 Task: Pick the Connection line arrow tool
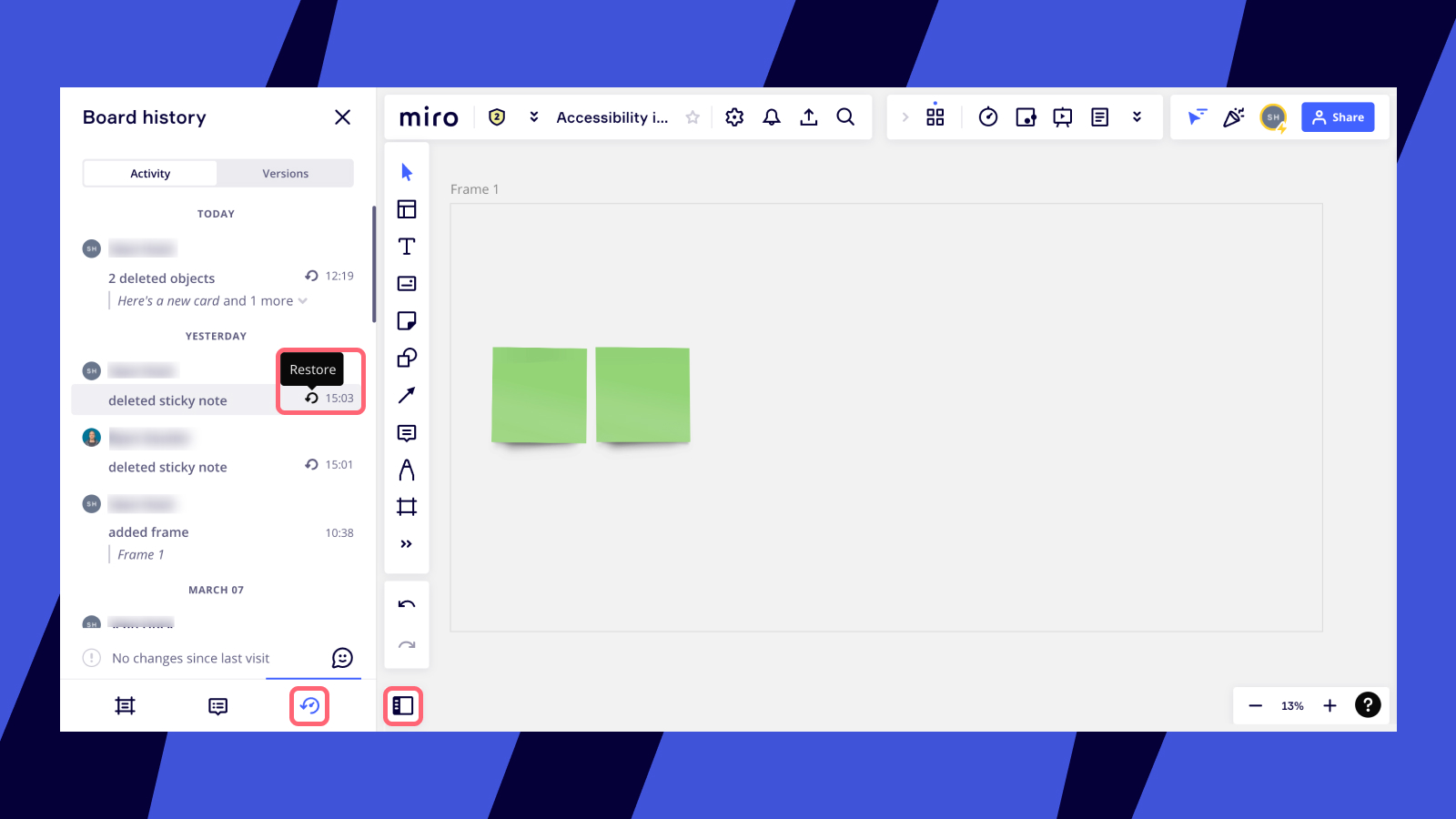click(x=407, y=395)
